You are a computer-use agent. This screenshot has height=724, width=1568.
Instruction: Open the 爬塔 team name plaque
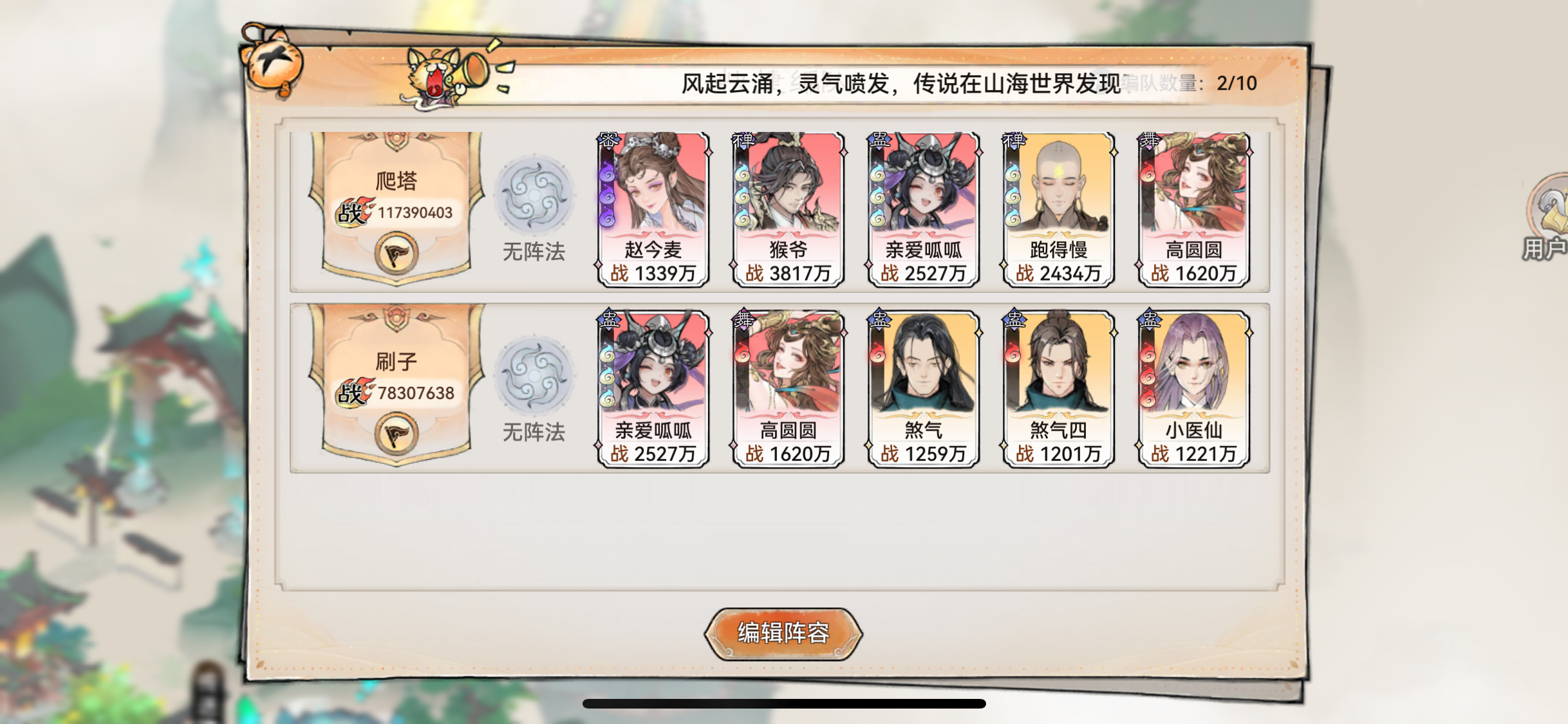click(397, 181)
